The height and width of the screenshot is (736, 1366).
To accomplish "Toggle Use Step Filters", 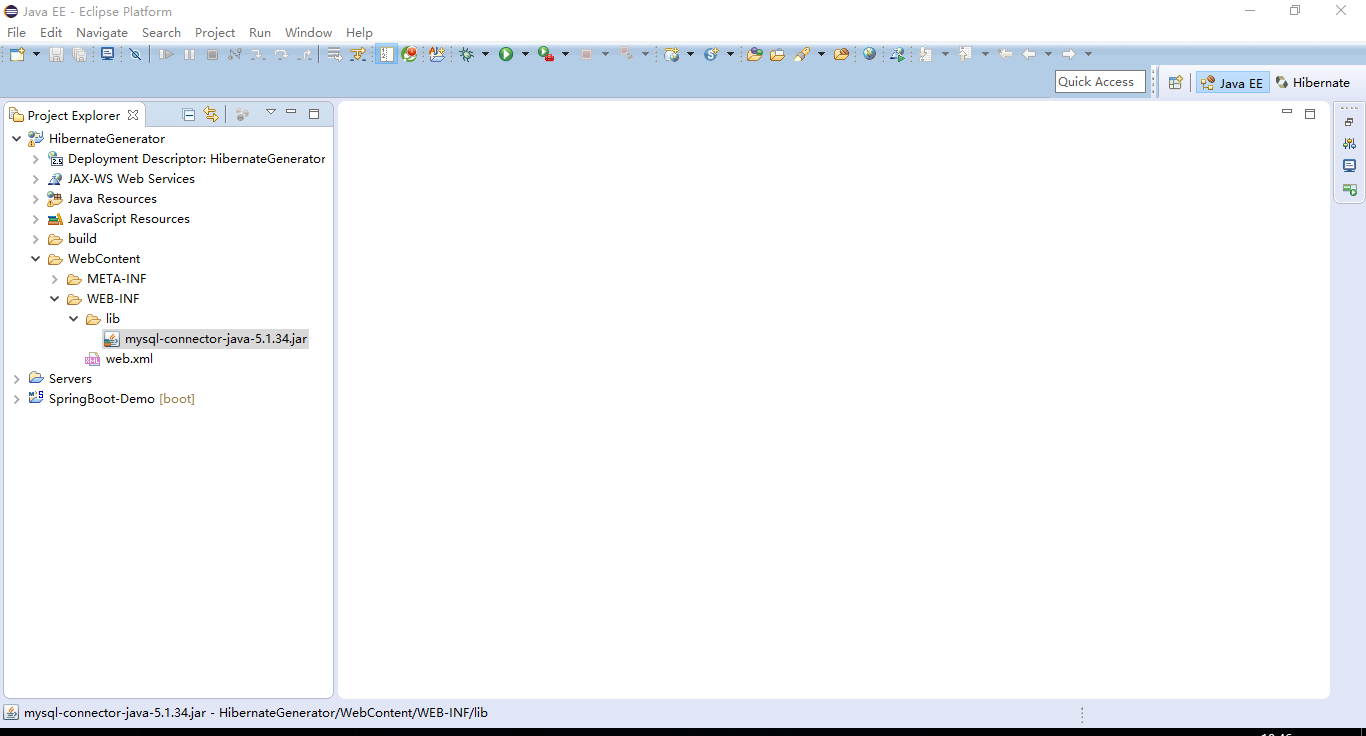I will tap(358, 54).
